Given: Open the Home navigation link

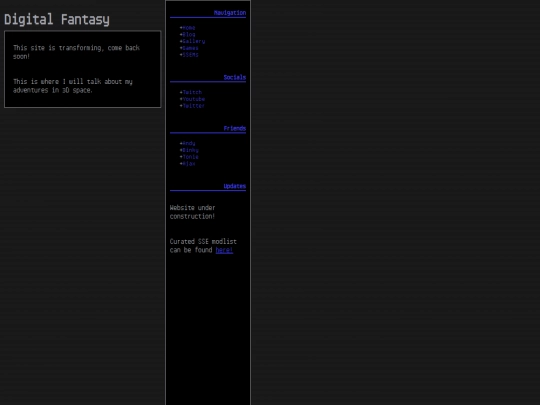Looking at the screenshot, I should (x=189, y=28).
